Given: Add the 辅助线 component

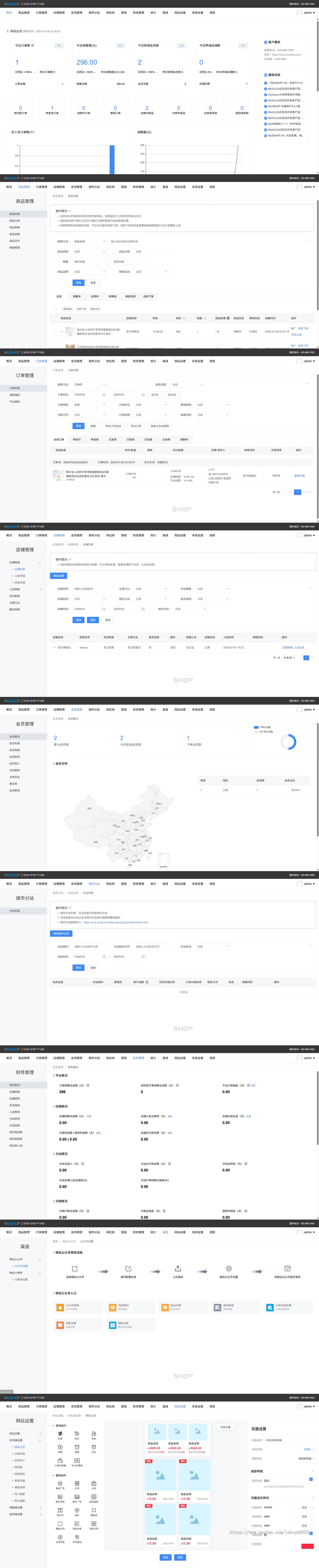Looking at the screenshot, I should [x=94, y=1512].
